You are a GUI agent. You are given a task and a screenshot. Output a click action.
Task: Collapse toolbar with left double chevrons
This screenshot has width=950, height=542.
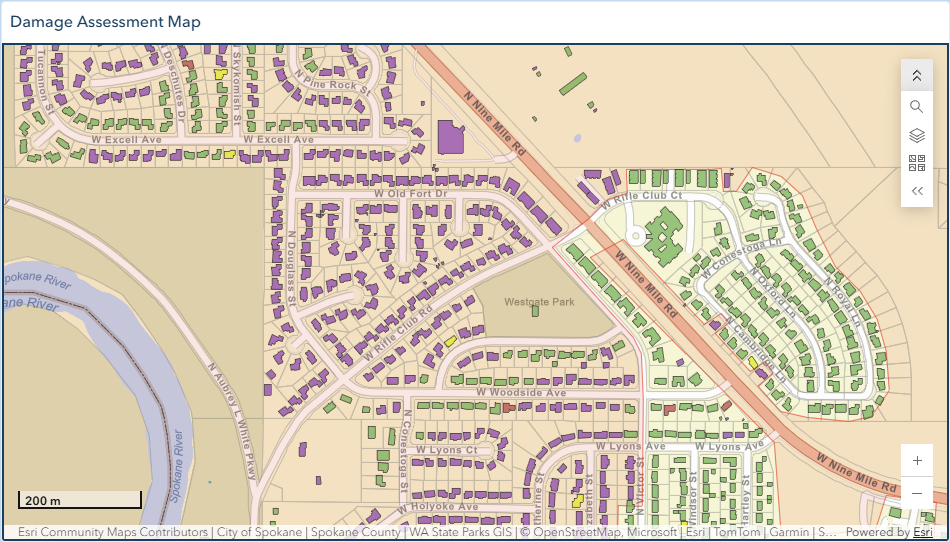(917, 191)
